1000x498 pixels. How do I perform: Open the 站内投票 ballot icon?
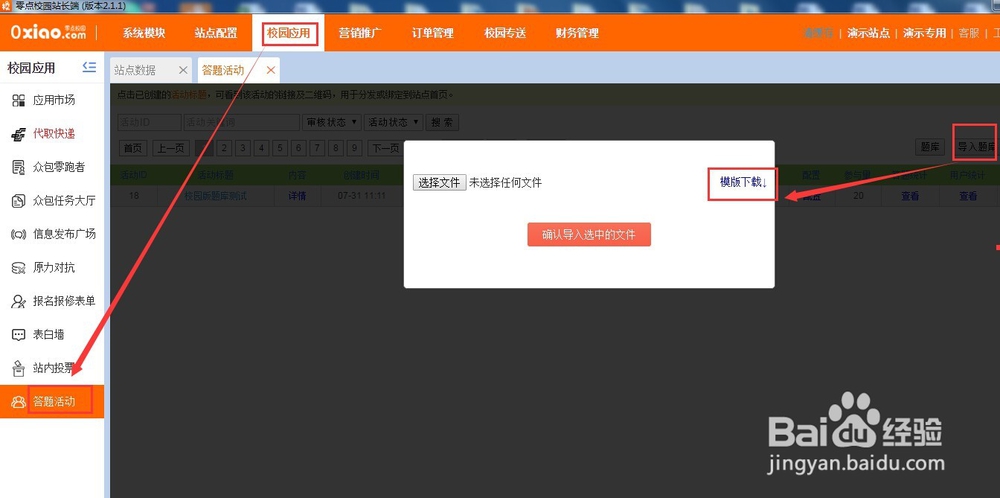[18, 368]
